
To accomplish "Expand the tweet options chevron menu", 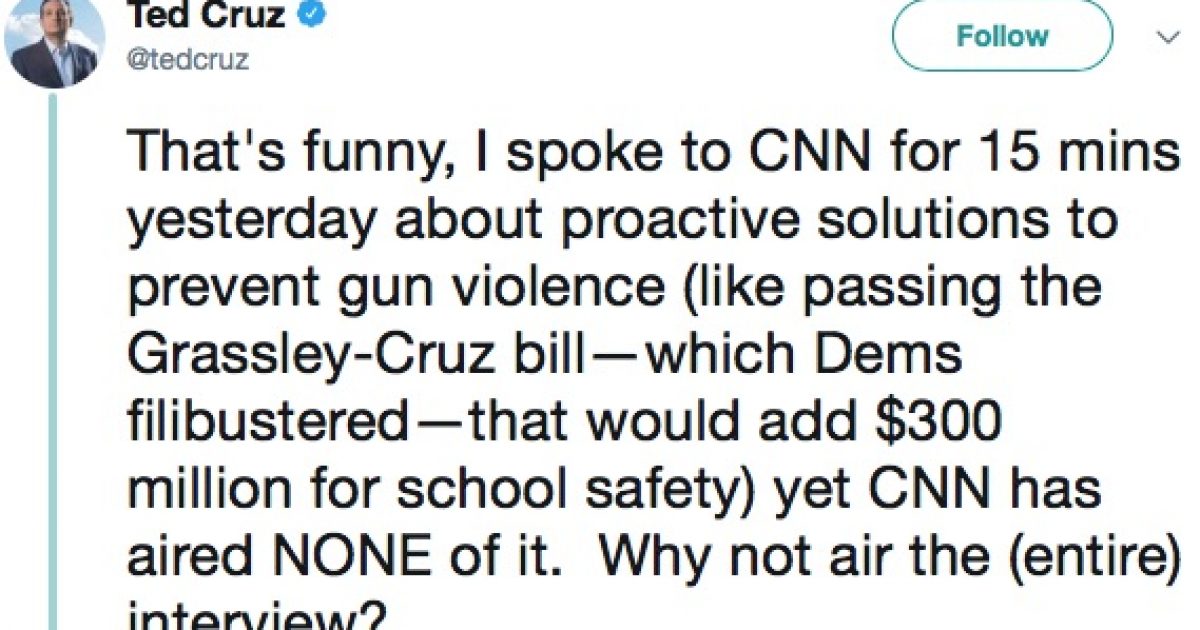I will pos(1167,37).
